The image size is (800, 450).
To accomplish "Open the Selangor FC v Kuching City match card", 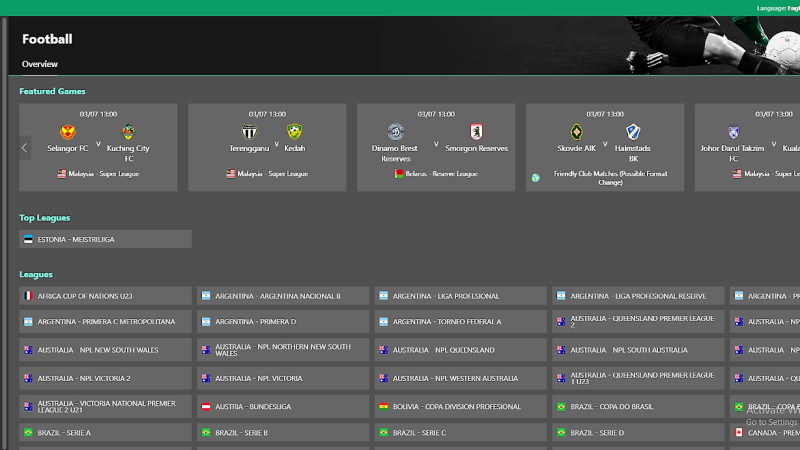I will coord(98,147).
